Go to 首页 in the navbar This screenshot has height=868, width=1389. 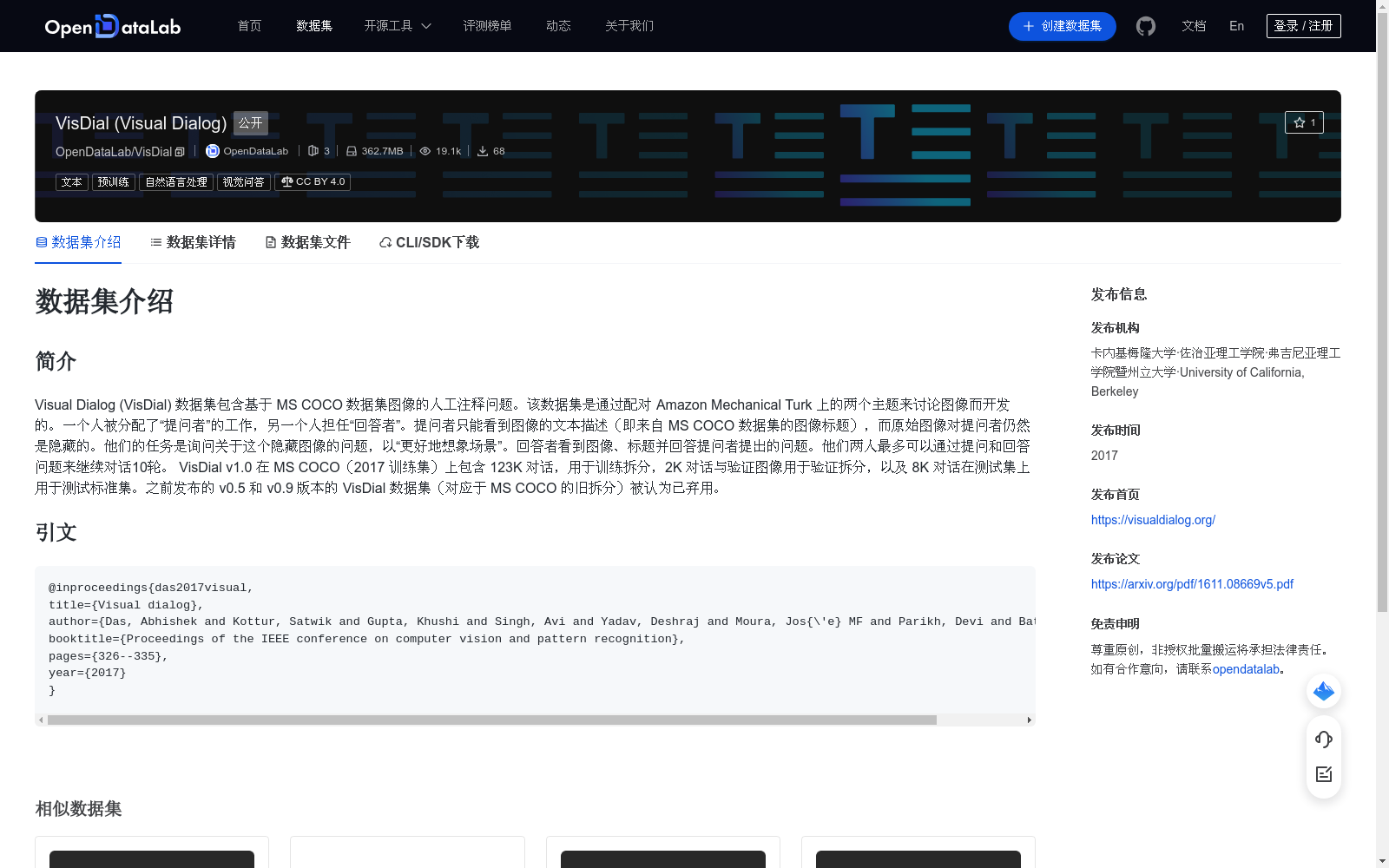[x=249, y=26]
